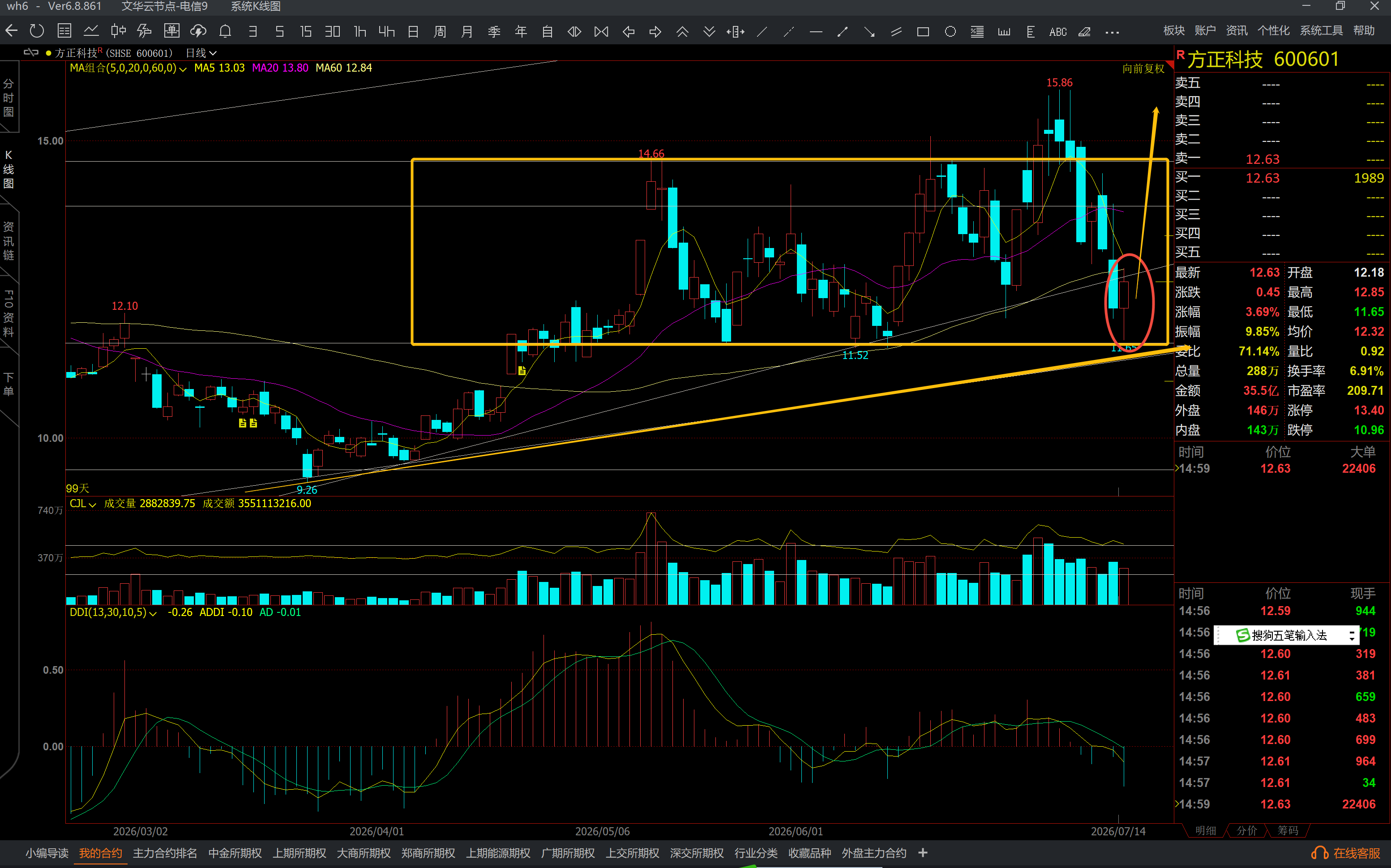Image resolution: width=1391 pixels, height=868 pixels.
Task: Switch to the time-sharing line chart icon
Action: (91, 31)
